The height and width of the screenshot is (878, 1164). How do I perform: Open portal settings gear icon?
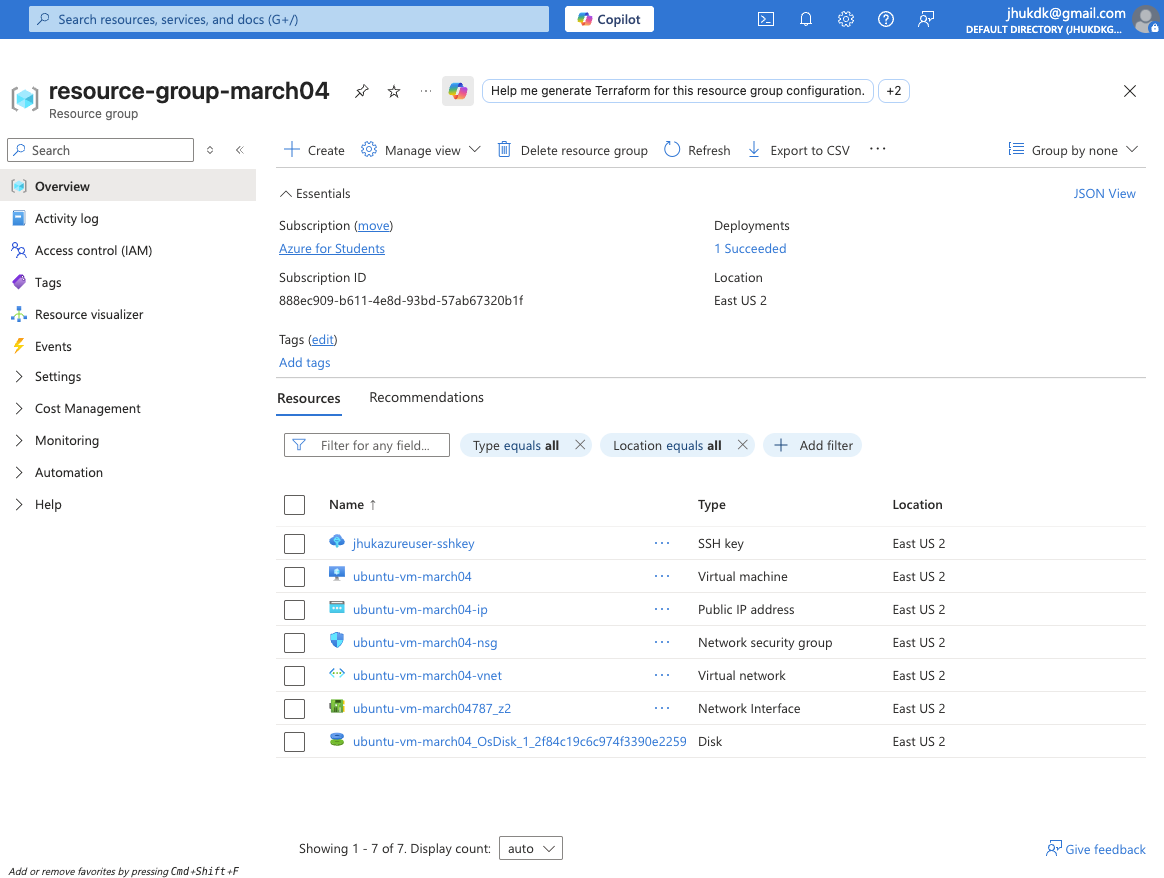(846, 19)
